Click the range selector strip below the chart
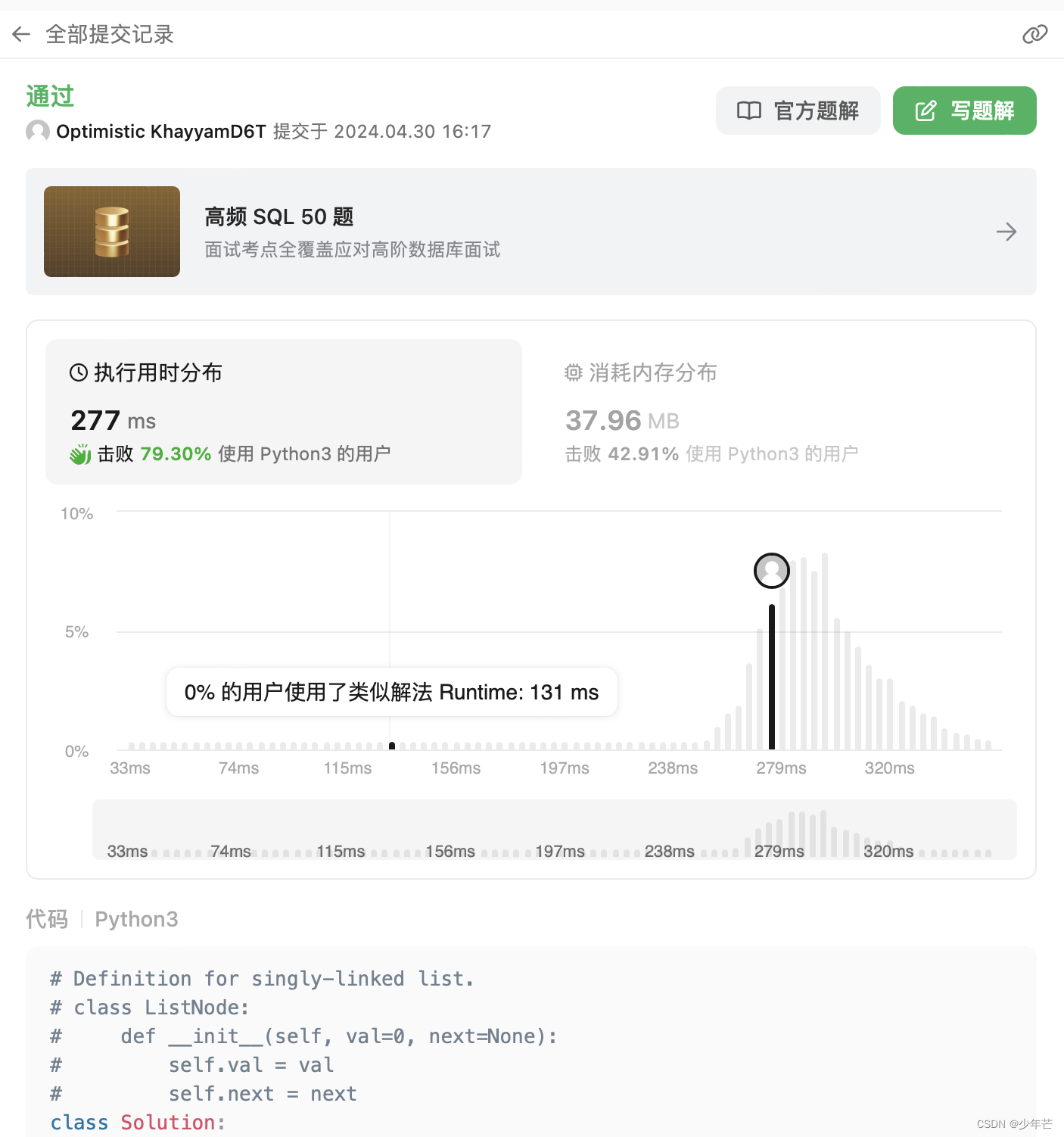Image resolution: width=1064 pixels, height=1137 pixels. (x=554, y=830)
